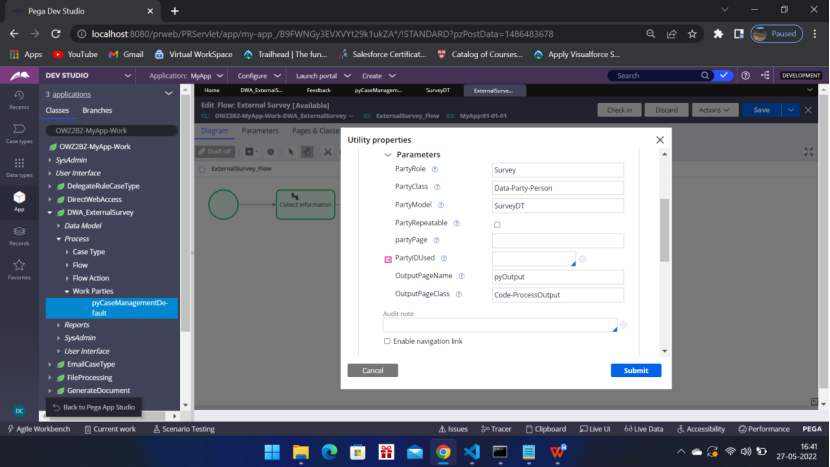Screen dimensions: 830x467
Task: Expand the applications list chevron
Action: click(x=168, y=94)
